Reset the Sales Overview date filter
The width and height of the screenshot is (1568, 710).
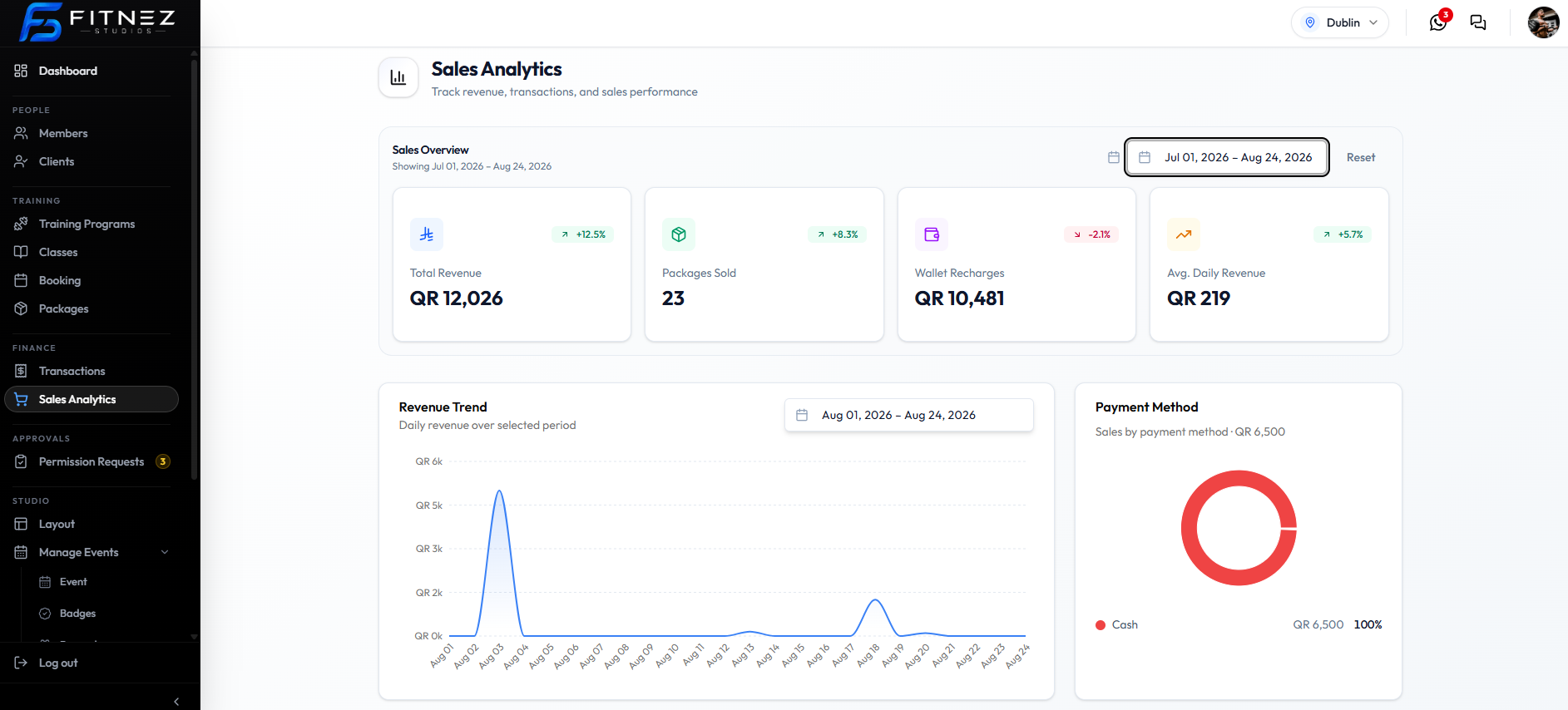pyautogui.click(x=1361, y=157)
